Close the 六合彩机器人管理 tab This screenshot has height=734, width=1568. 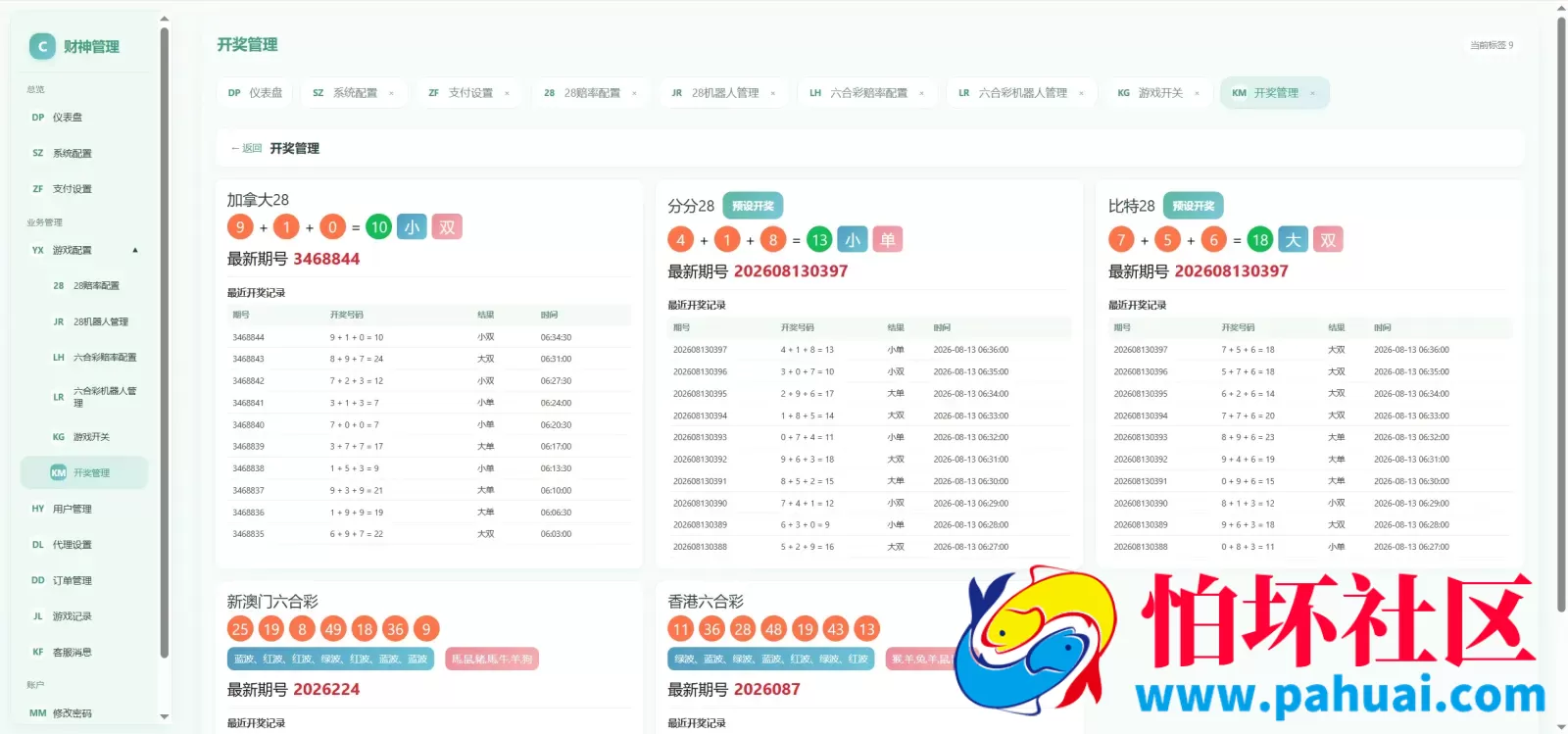pyautogui.click(x=1081, y=93)
